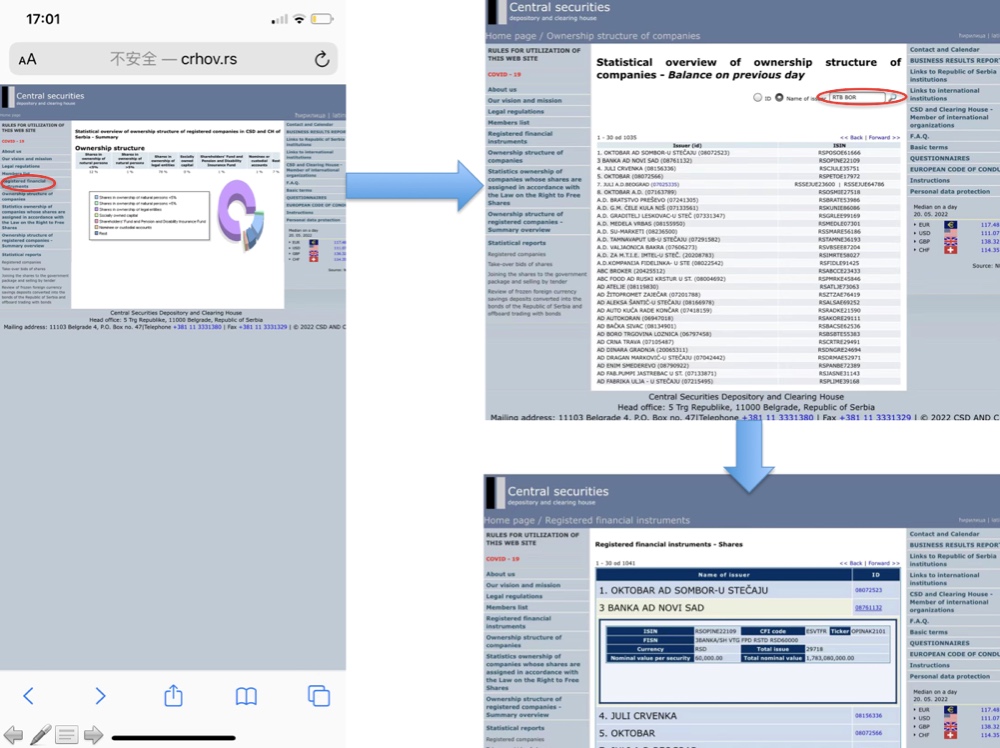Screen dimensions: 1000x748
Task: Open Our vision and mission on registered instruments page
Action: click(x=523, y=585)
